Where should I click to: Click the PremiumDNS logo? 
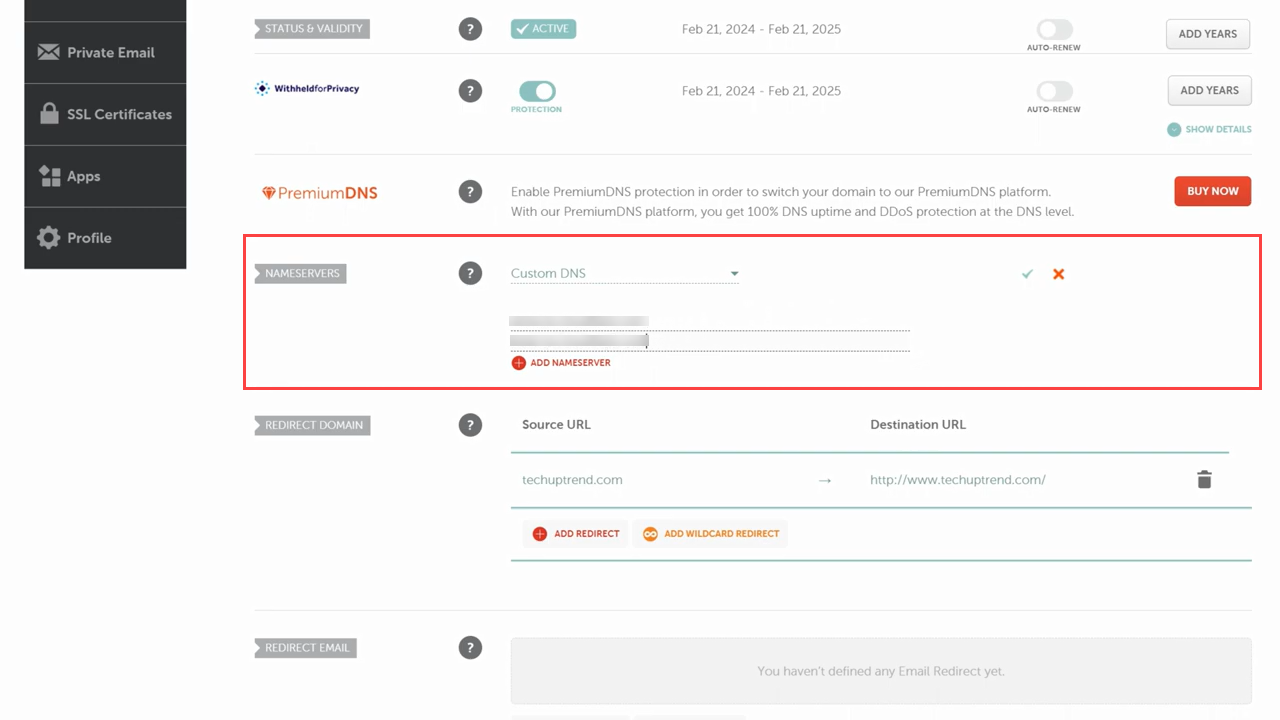319,193
